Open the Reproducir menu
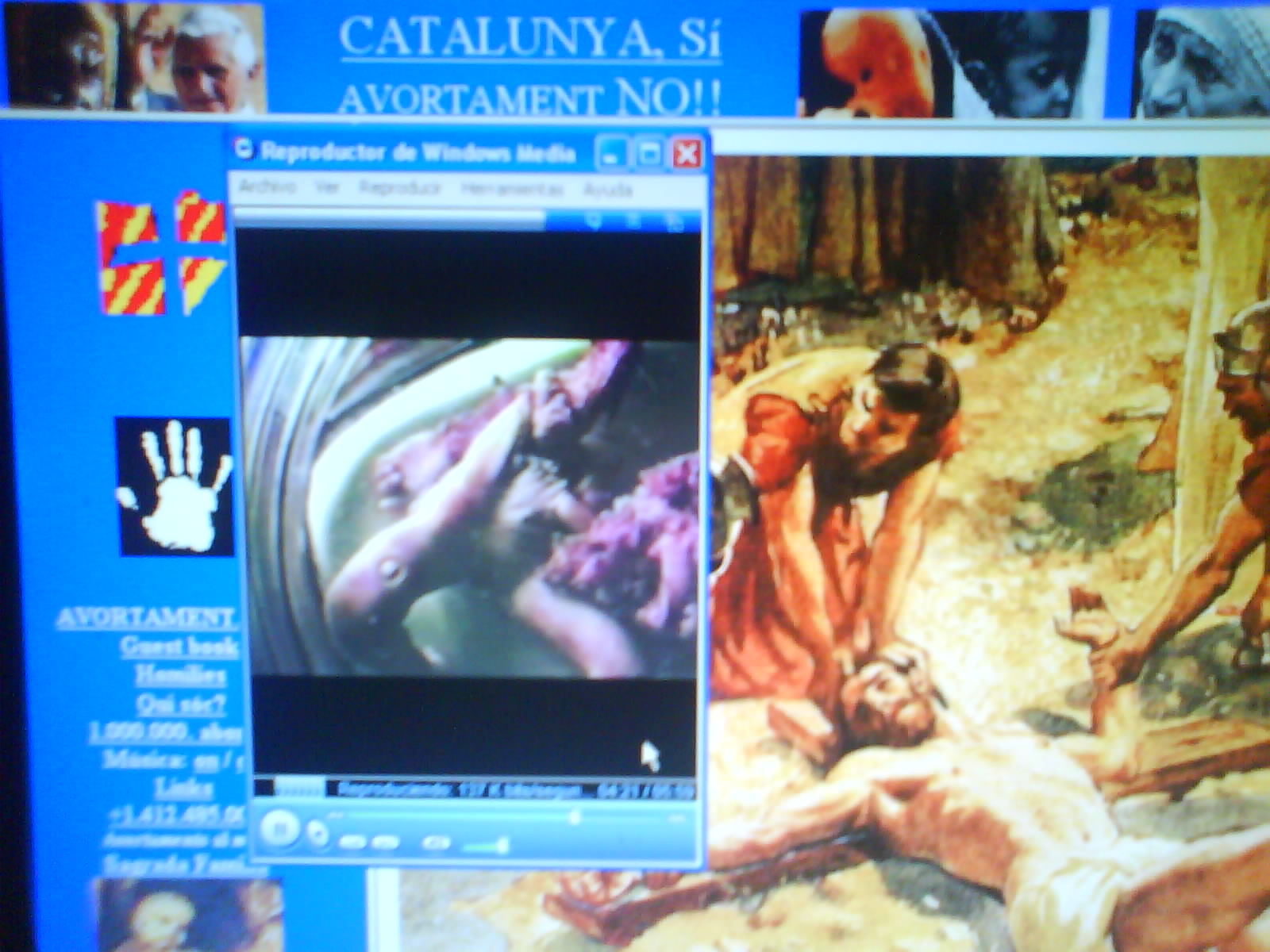1270x952 pixels. 400,188
